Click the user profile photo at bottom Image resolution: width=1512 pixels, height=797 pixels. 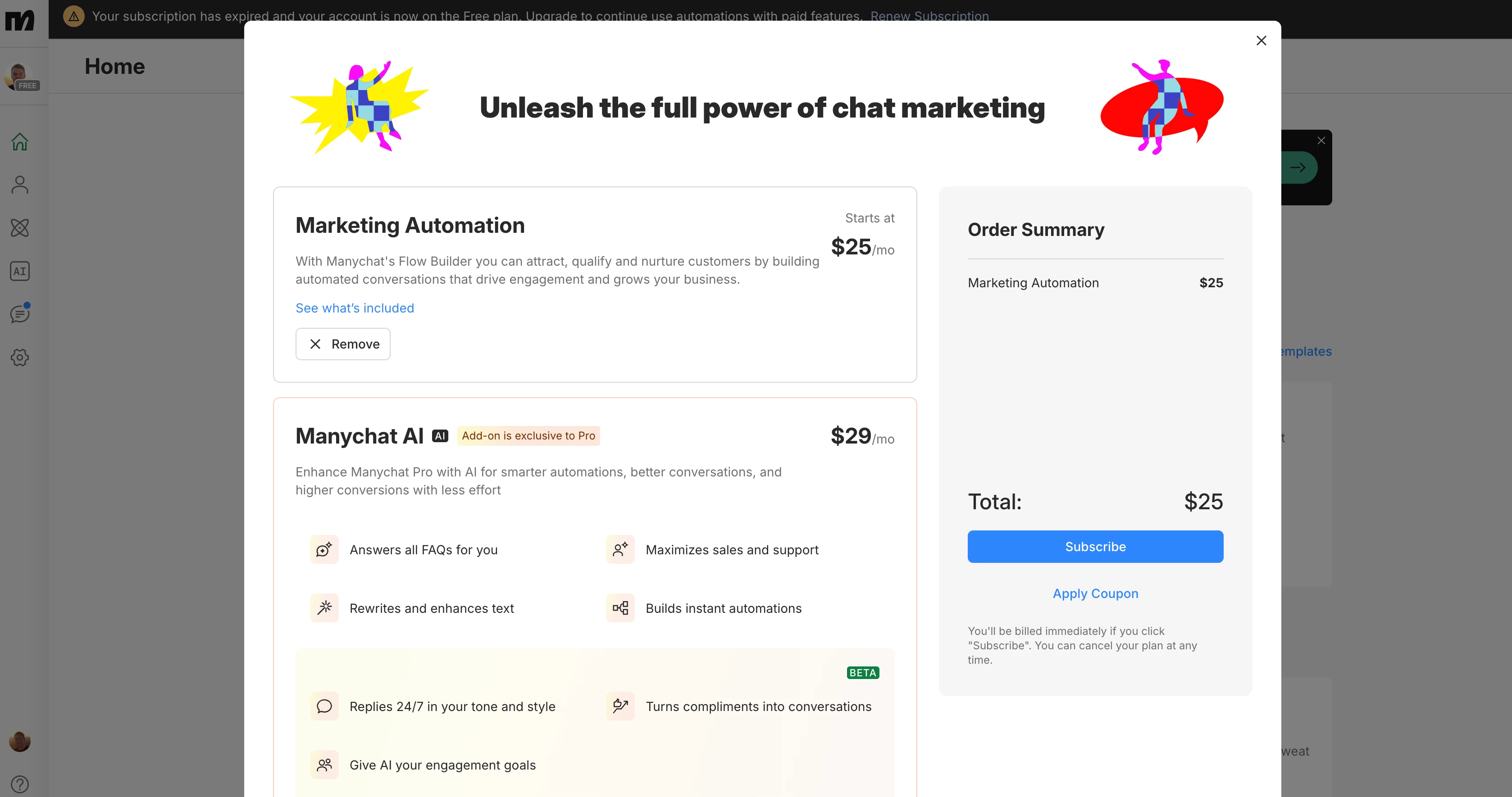[x=20, y=741]
